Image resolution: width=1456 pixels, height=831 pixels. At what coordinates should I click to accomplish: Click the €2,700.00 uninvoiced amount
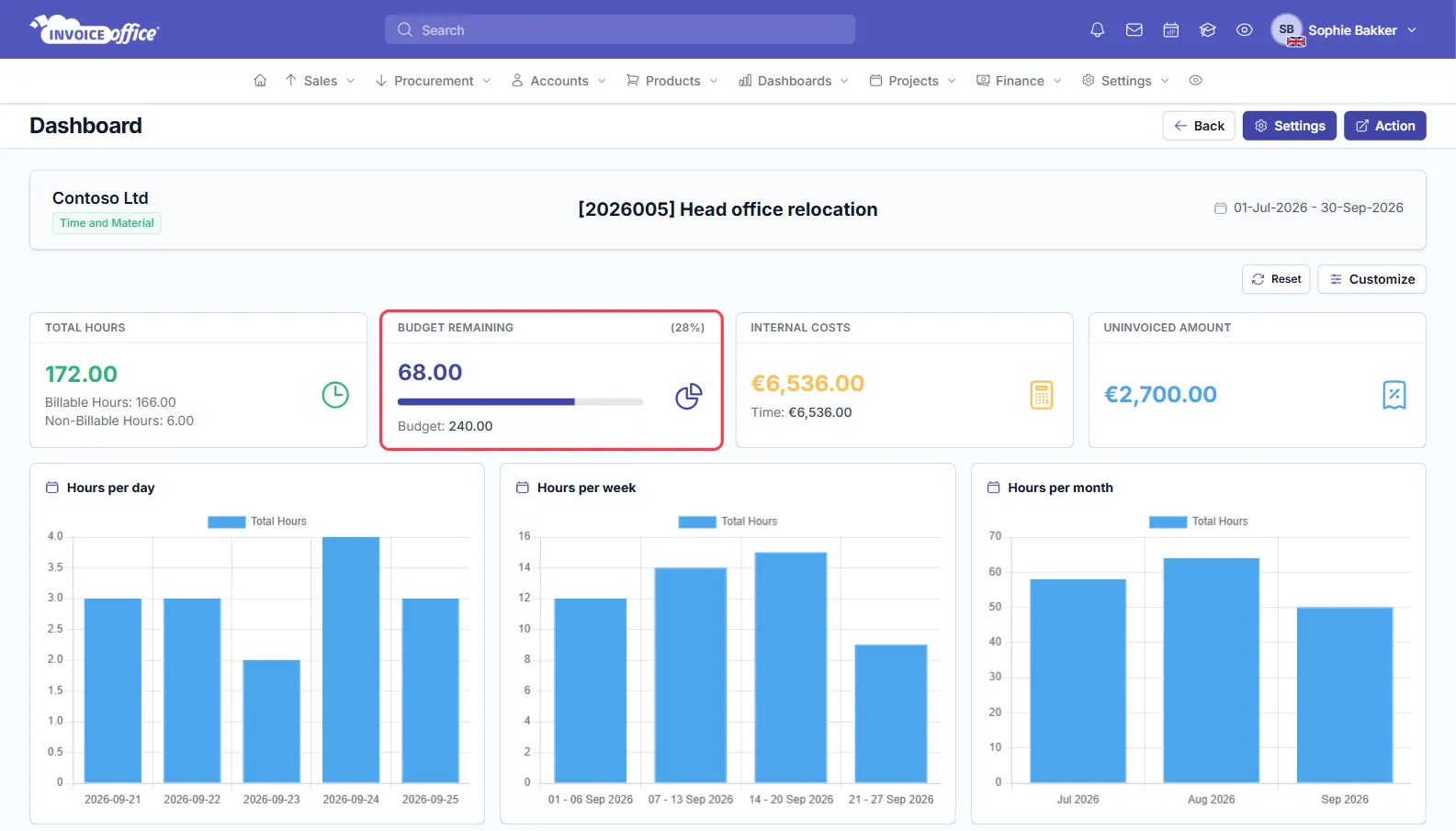coord(1160,395)
